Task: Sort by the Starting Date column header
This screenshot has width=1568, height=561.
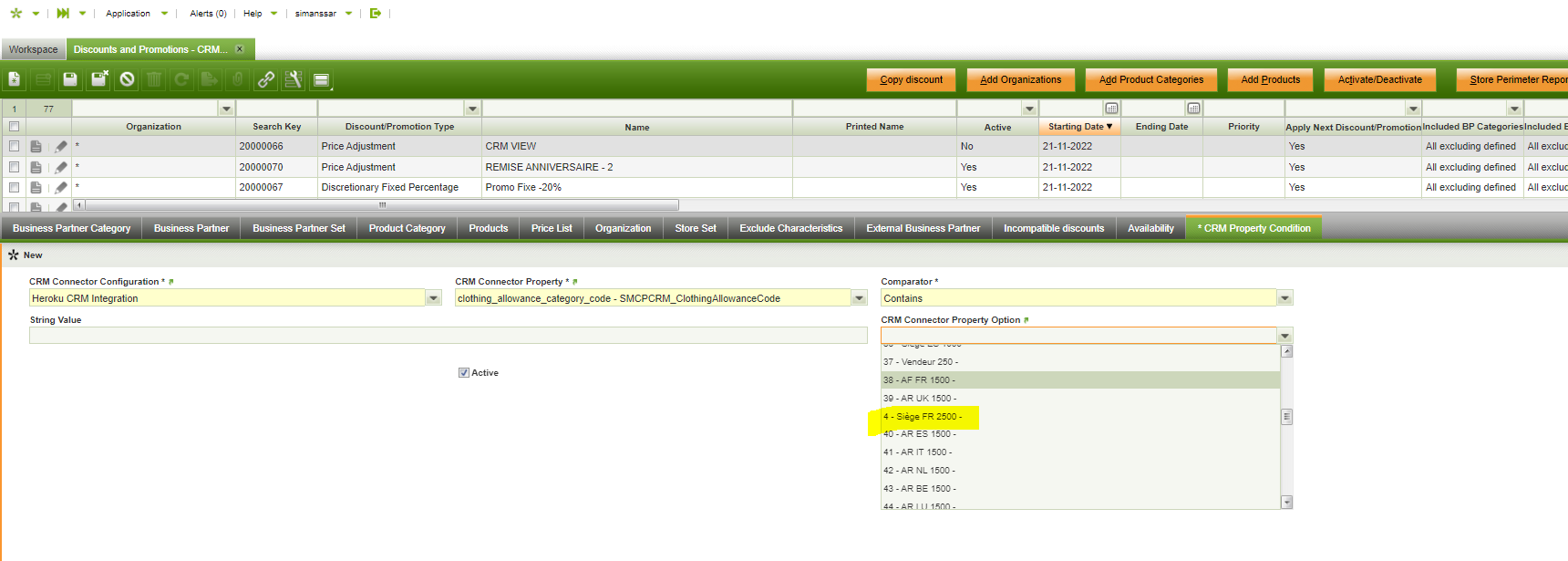Action: coord(1079,127)
